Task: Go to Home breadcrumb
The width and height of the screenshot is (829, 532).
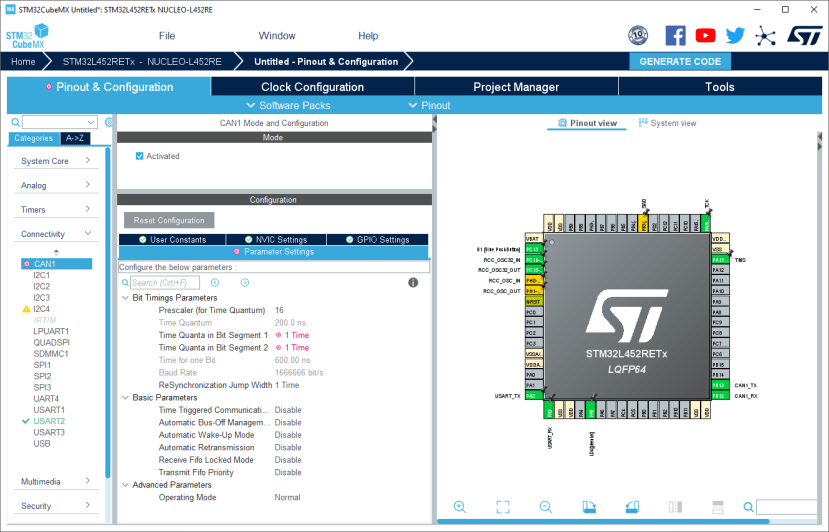Action: [x=23, y=61]
